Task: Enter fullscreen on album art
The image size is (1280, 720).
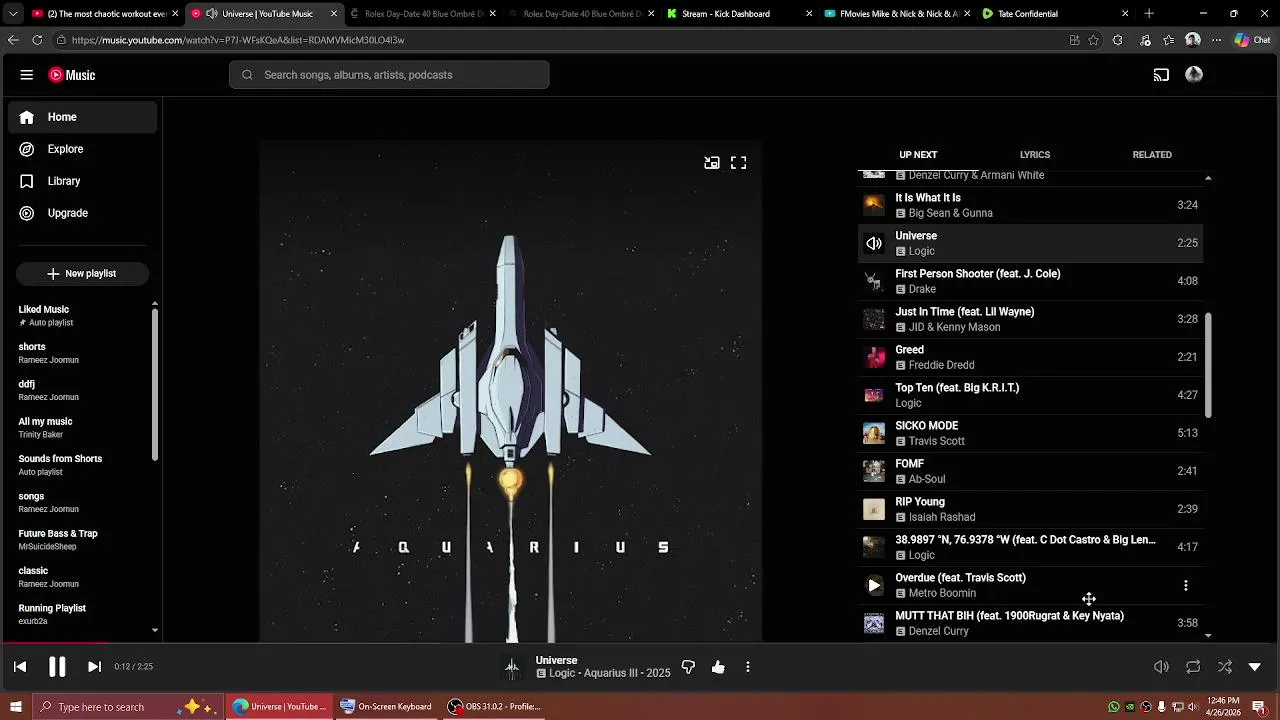Action: [x=738, y=163]
